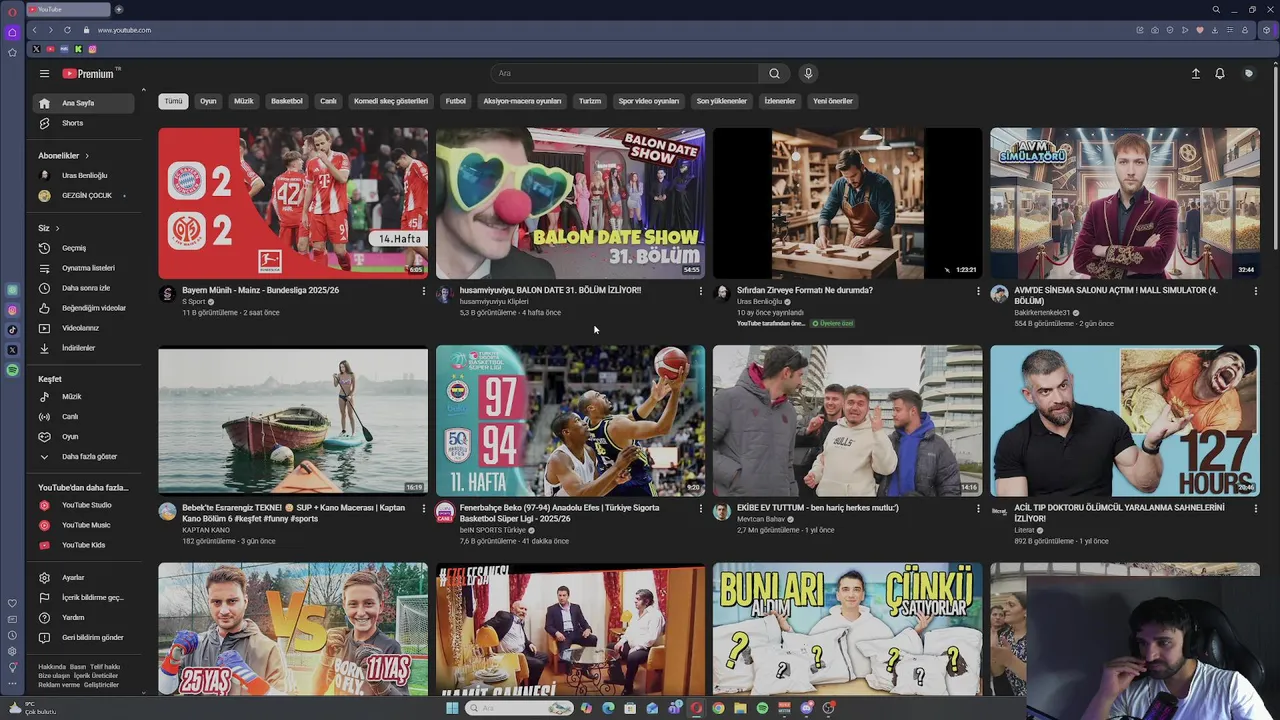Open a new browser tab with plus
The image size is (1280, 720).
119,9
